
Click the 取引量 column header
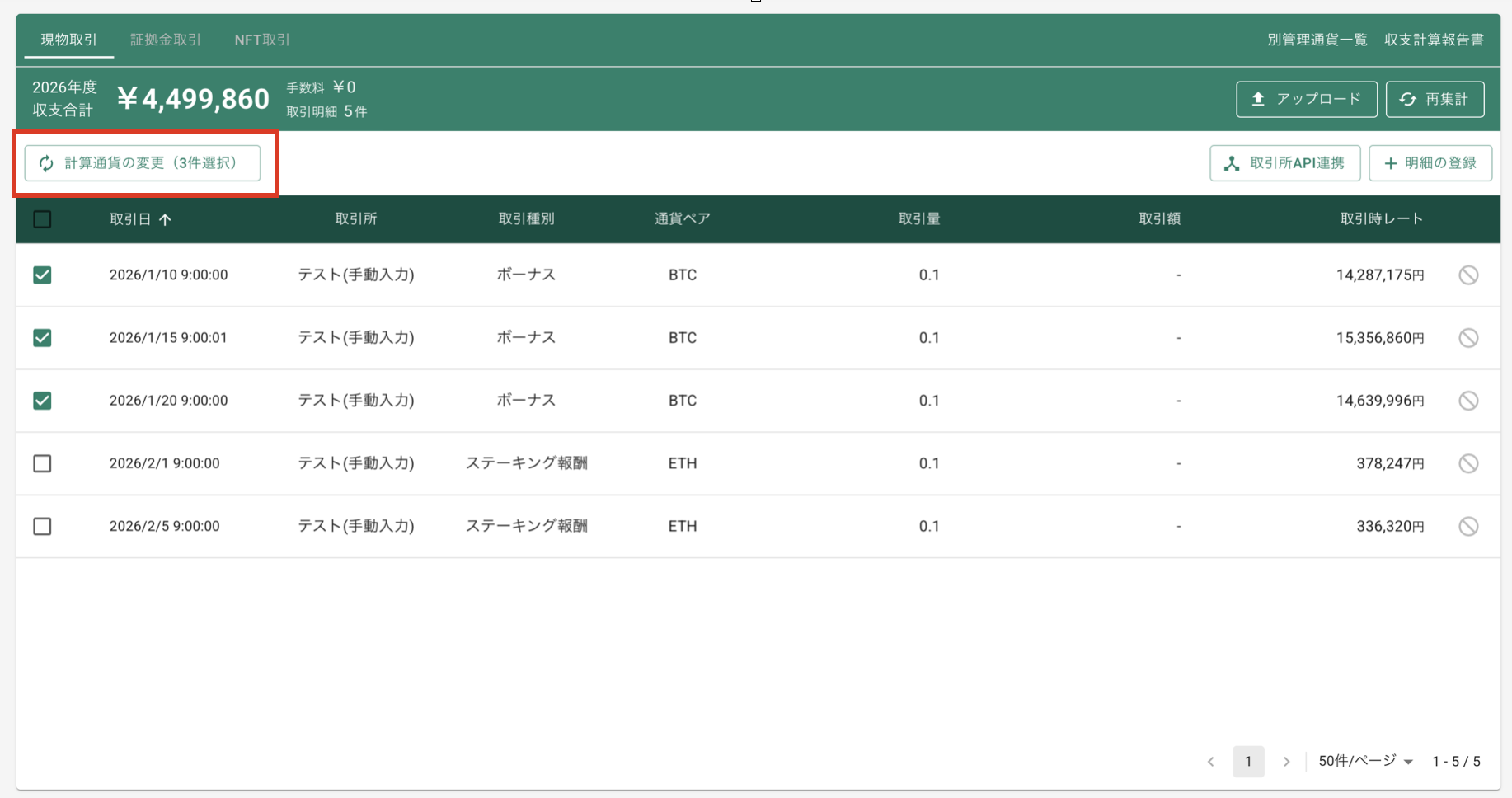click(919, 218)
